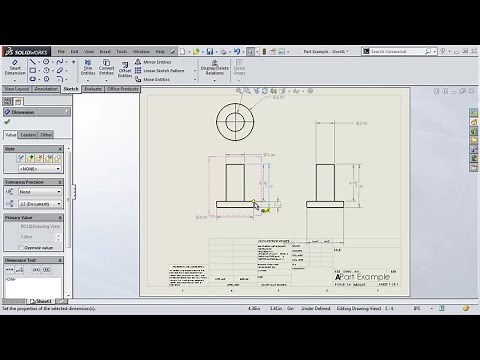Toggle the Override value checkbox
Viewport: 480px width, 360px height.
click(21, 248)
